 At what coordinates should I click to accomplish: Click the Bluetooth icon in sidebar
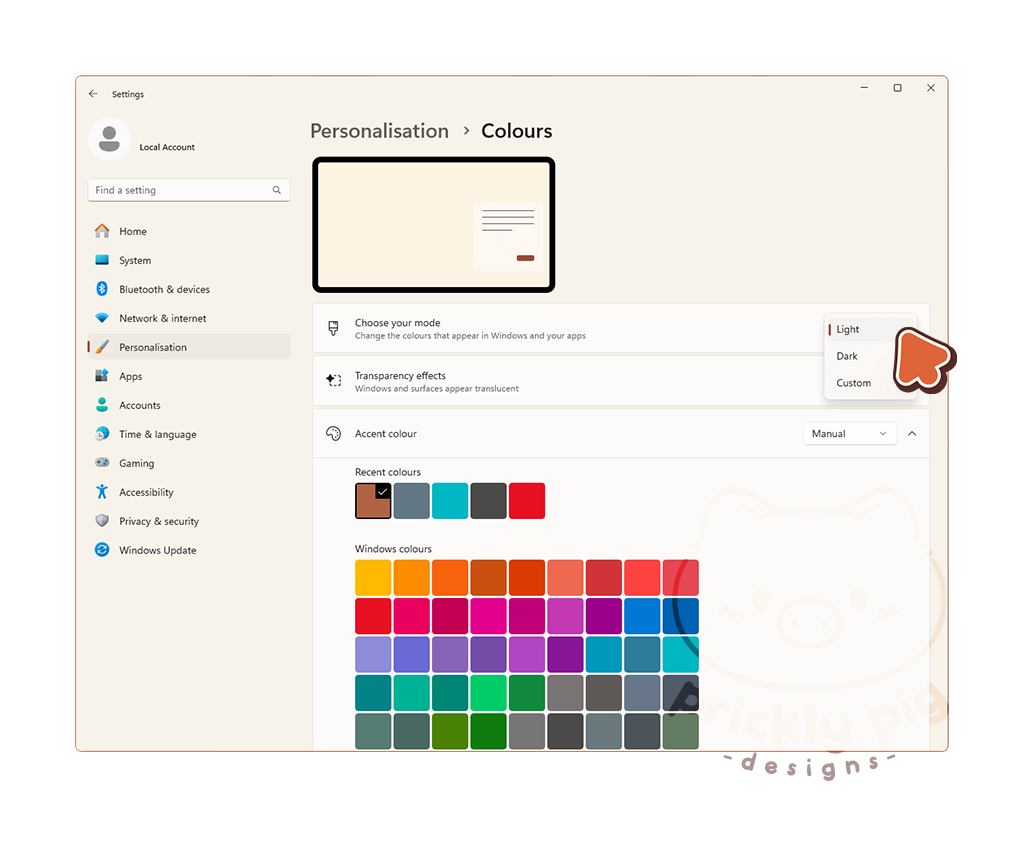click(102, 289)
